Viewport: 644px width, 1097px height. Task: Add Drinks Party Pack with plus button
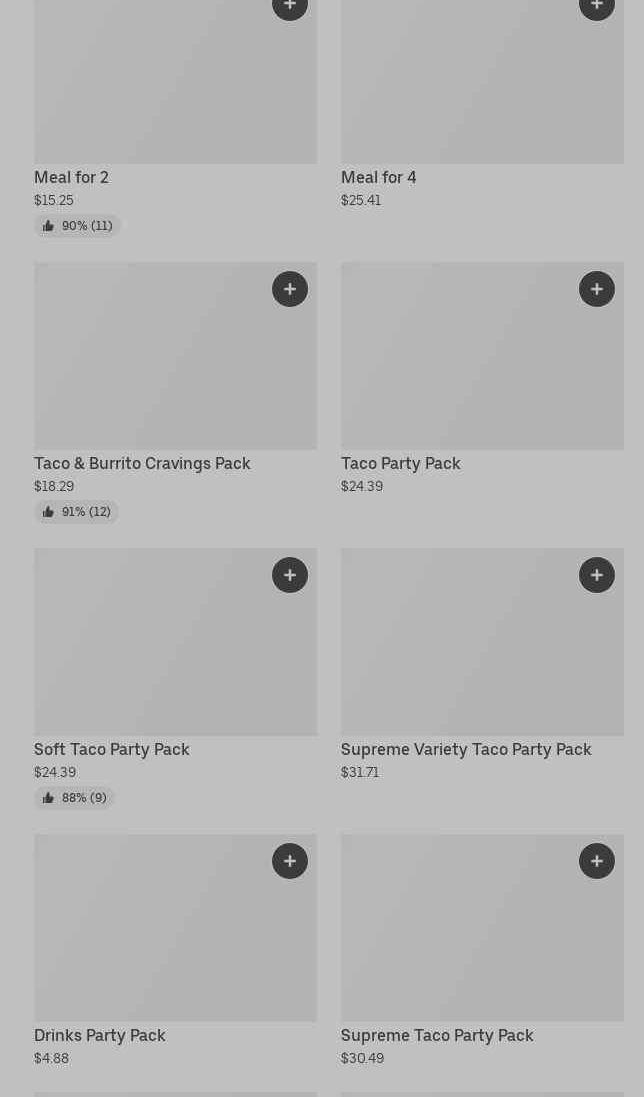click(x=290, y=861)
